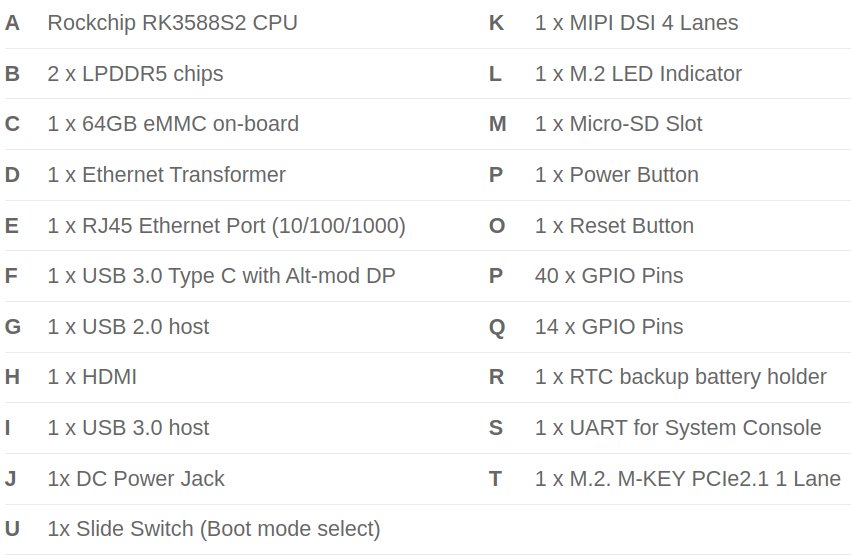Image resolution: width=851 pixels, height=558 pixels.
Task: Click the Rockchip RK3588S2 CPU text
Action: point(172,22)
